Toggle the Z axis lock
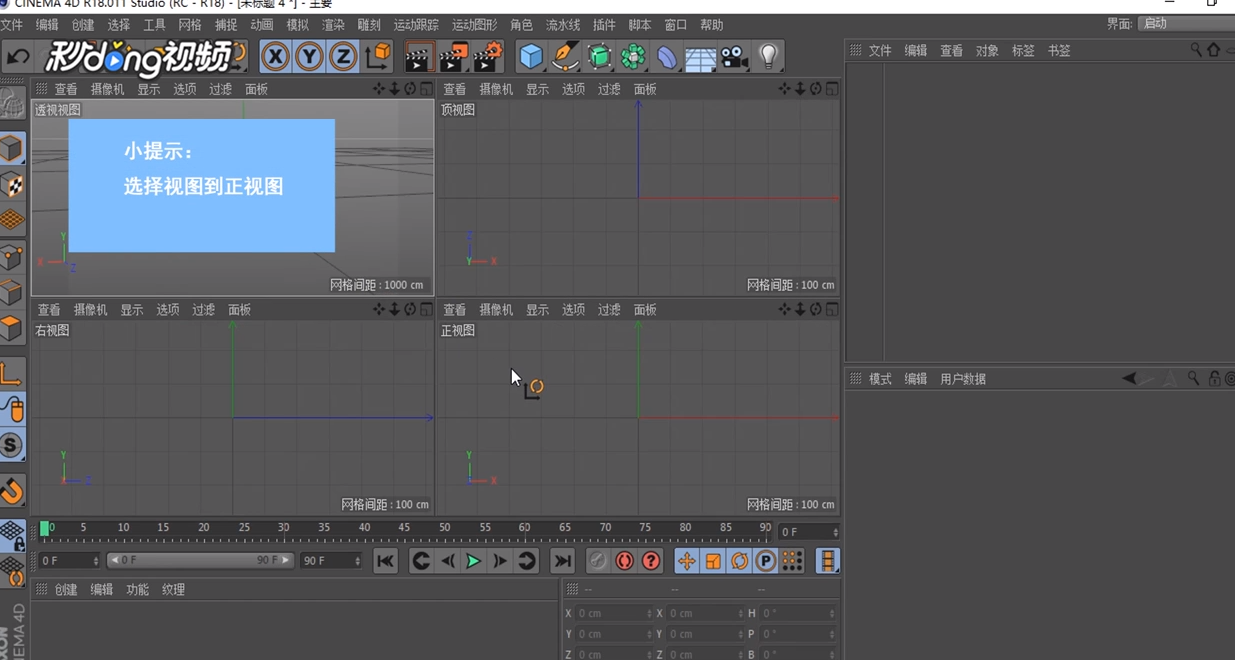This screenshot has height=660, width=1235. [x=343, y=57]
